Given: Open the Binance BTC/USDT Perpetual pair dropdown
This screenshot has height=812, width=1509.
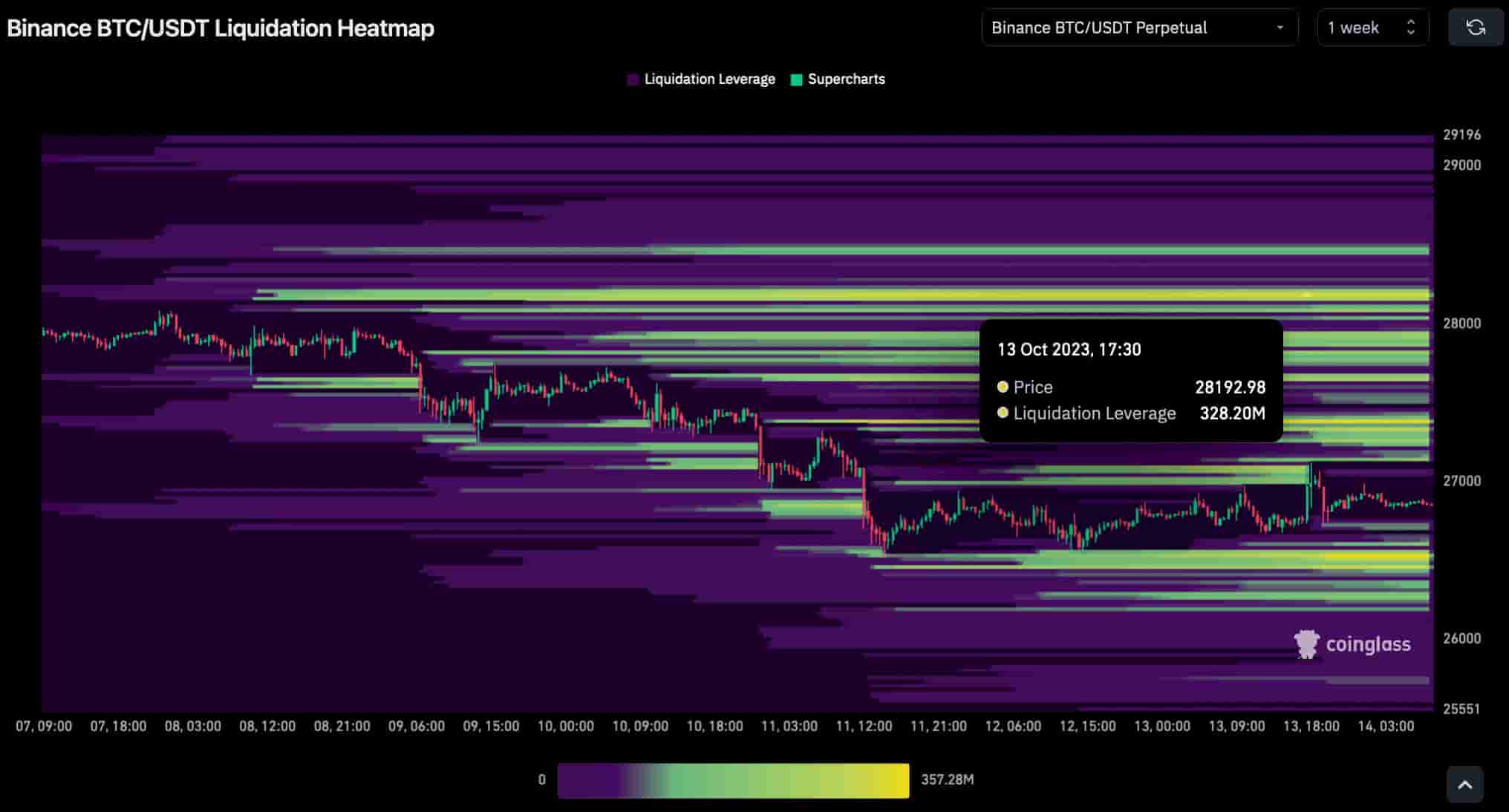Looking at the screenshot, I should 1140,27.
